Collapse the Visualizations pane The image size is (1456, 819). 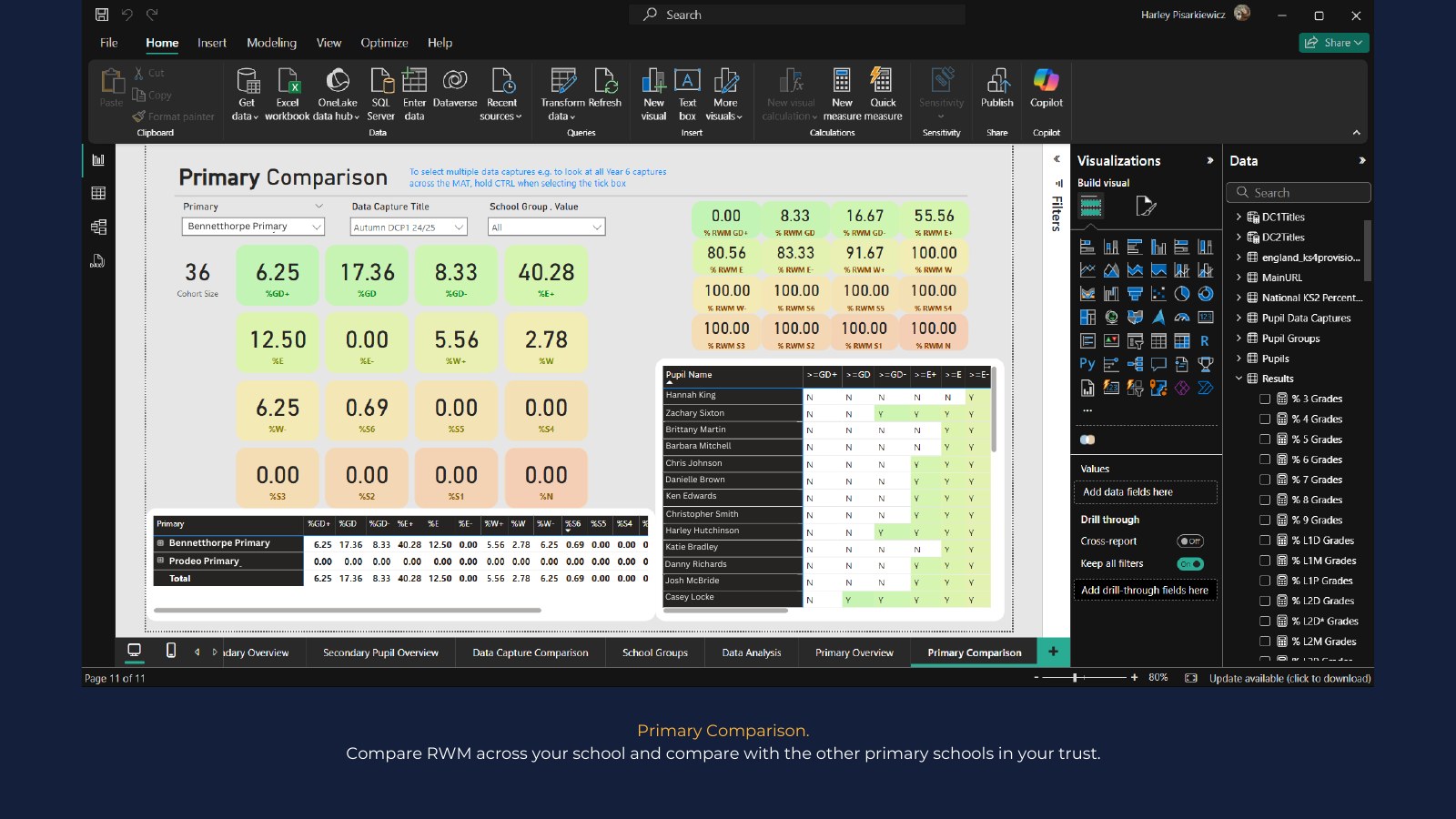pos(1209,160)
